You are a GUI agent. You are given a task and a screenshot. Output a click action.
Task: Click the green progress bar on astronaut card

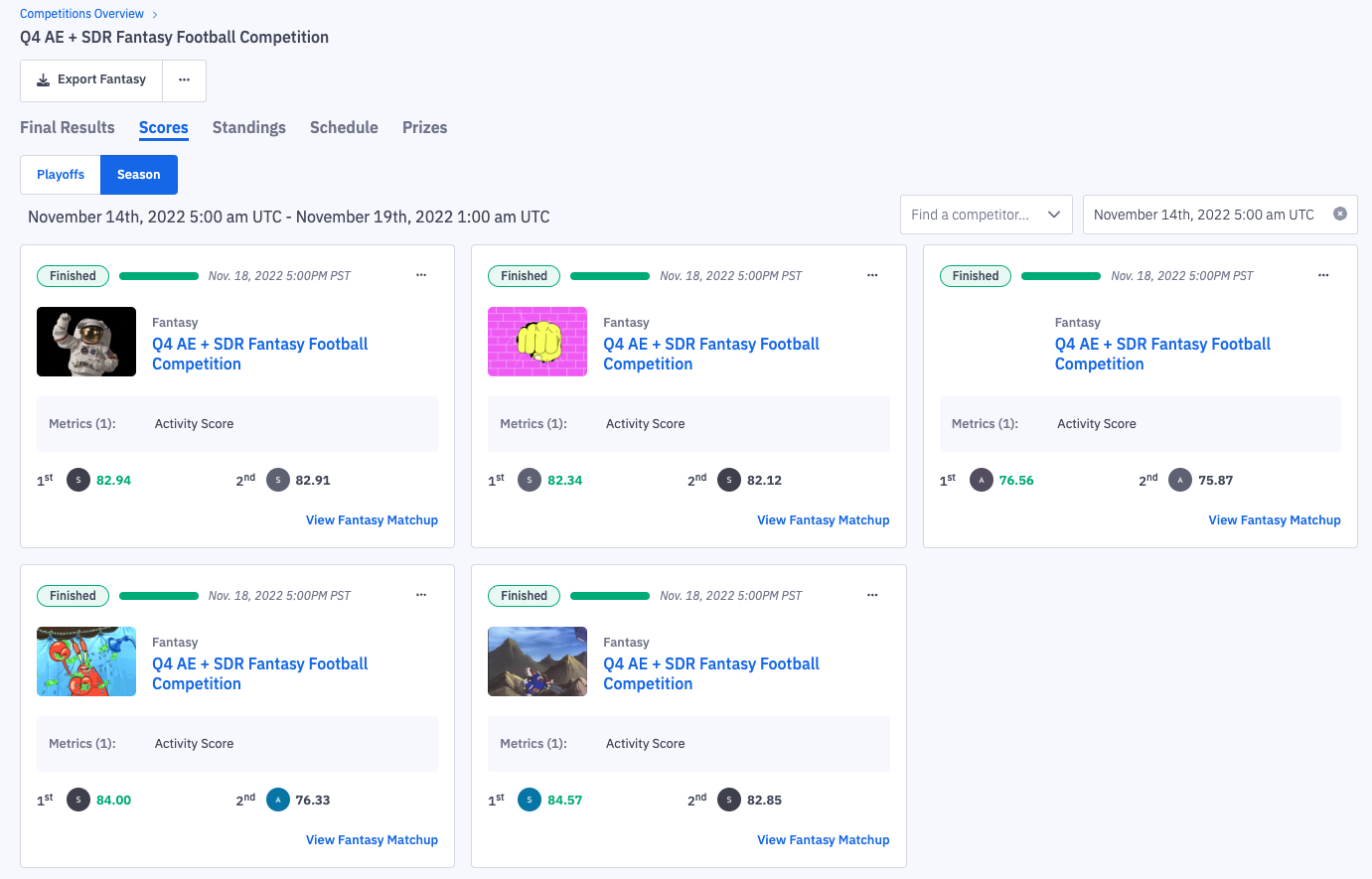pyautogui.click(x=159, y=276)
